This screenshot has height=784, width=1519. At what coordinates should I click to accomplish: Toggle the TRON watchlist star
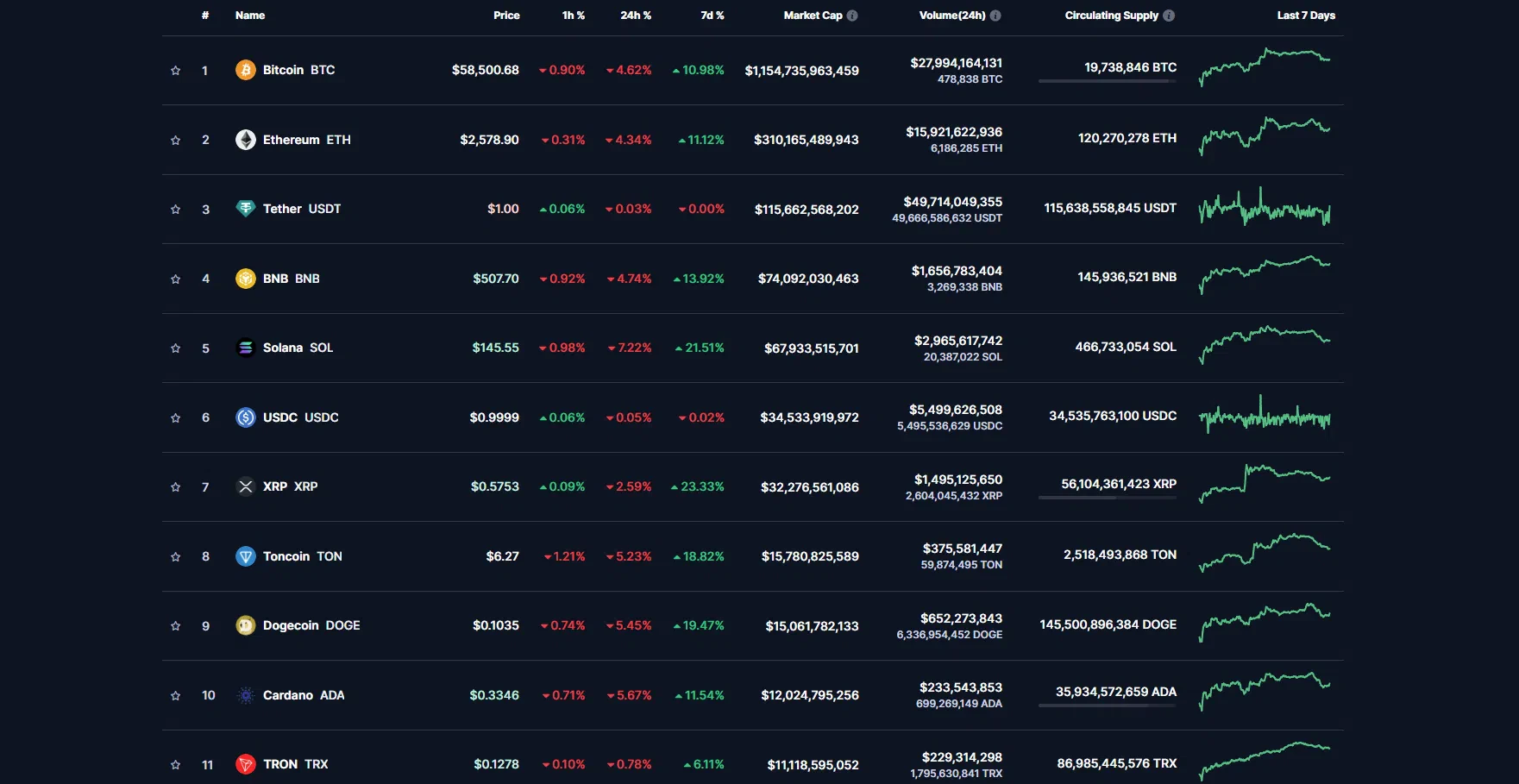[176, 765]
